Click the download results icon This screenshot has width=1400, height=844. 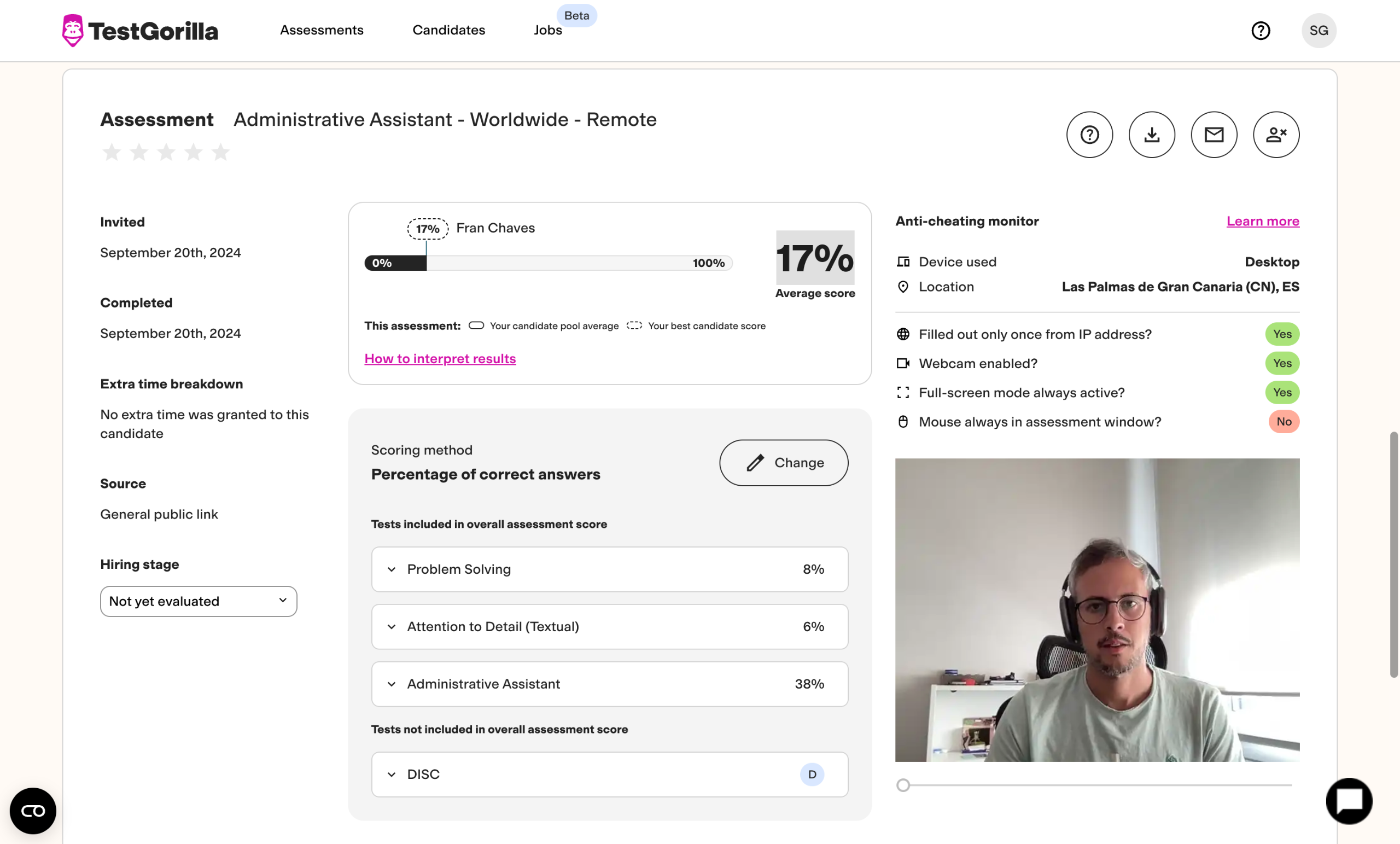tap(1151, 135)
